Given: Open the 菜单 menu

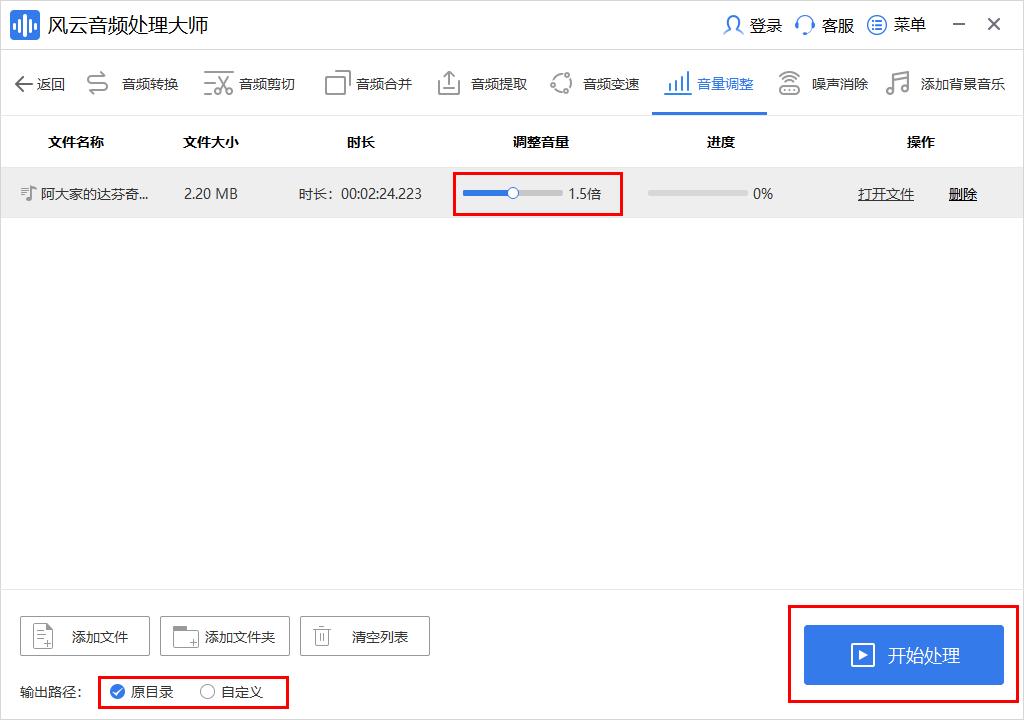Looking at the screenshot, I should tap(897, 25).
